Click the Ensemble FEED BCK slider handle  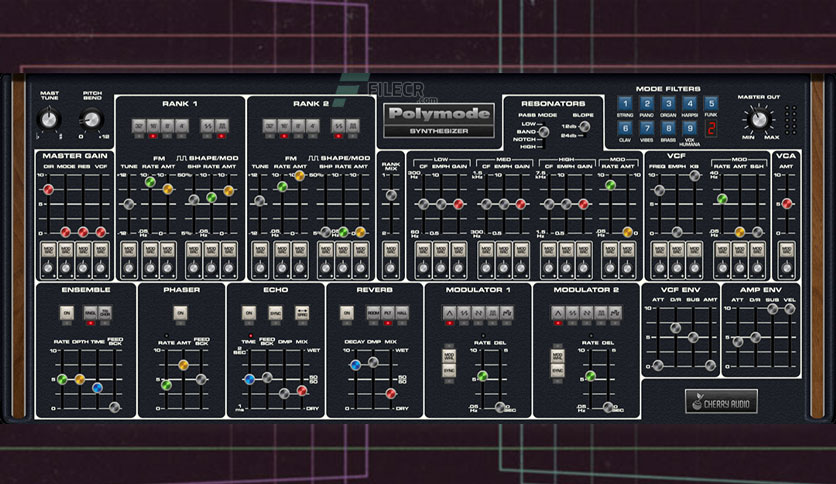(x=115, y=408)
